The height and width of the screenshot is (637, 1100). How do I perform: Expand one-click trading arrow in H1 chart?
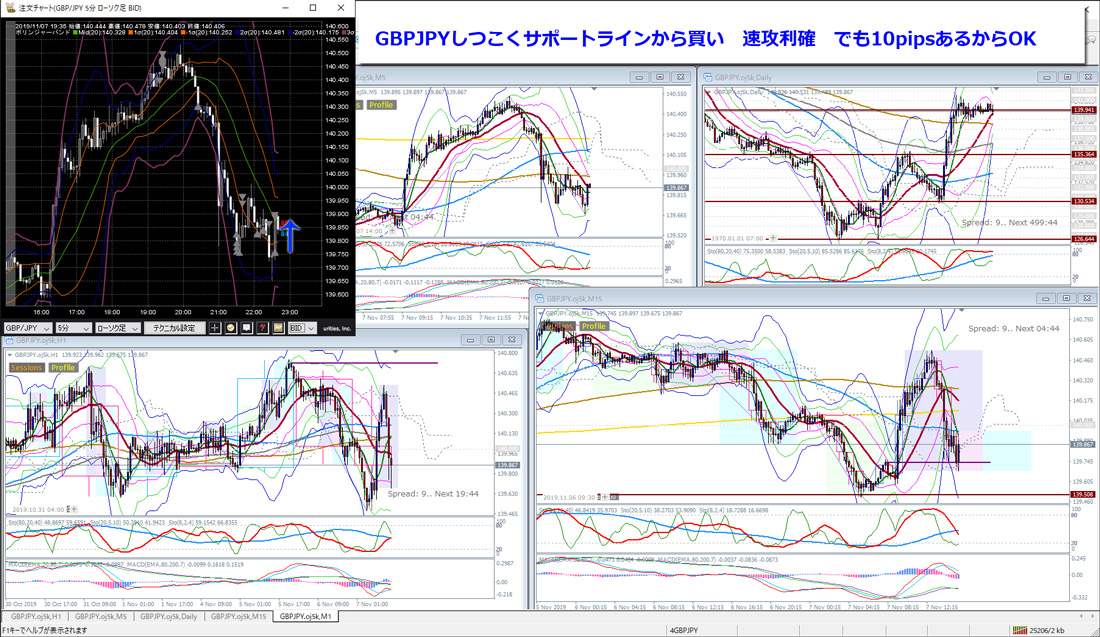click(10, 355)
